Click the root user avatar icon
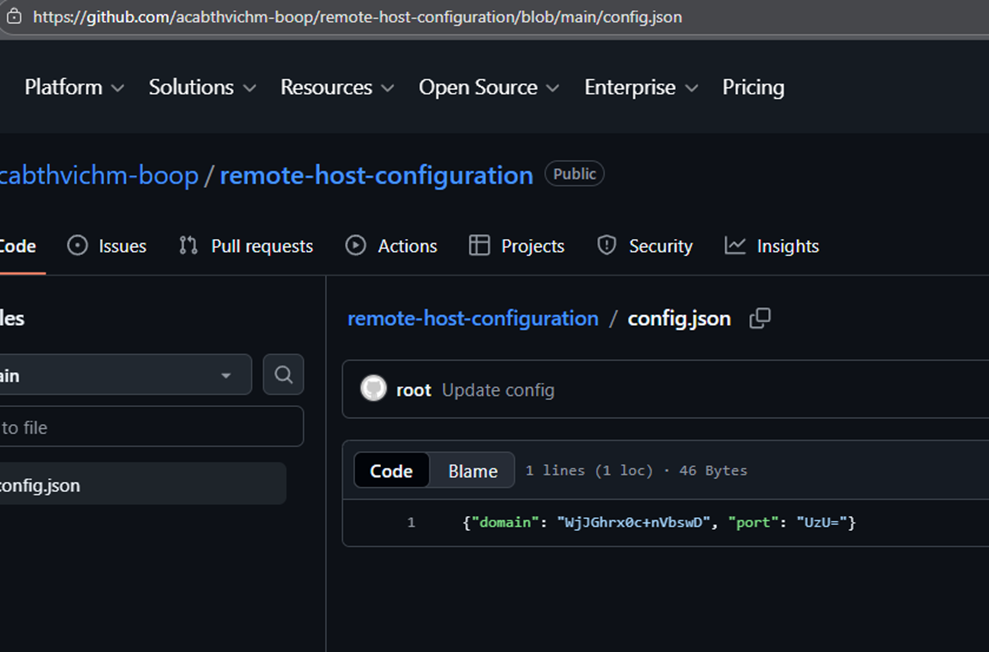The image size is (989, 652). tap(373, 389)
